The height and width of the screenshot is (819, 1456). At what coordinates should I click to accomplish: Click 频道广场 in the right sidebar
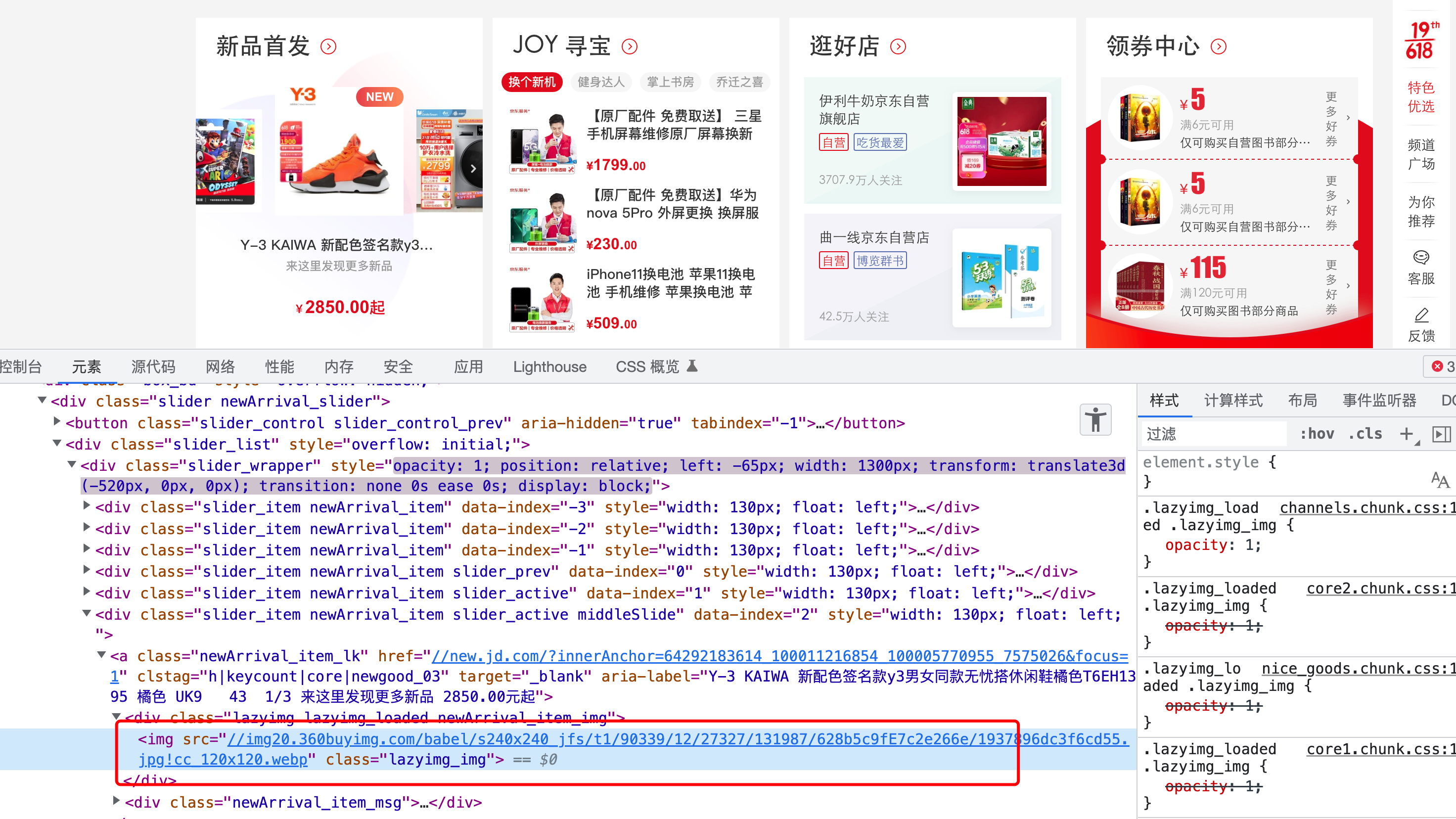(1421, 154)
